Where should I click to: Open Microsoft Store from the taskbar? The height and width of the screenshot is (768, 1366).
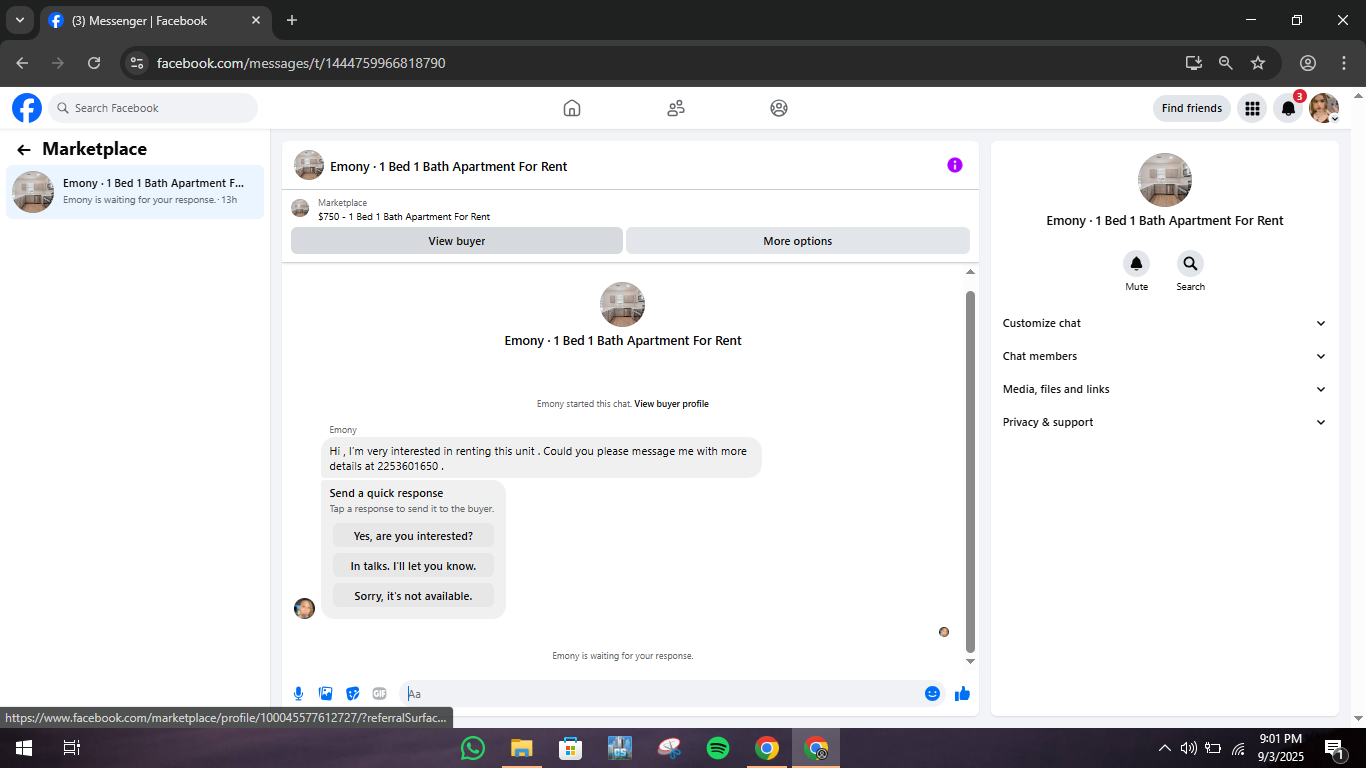click(x=571, y=748)
